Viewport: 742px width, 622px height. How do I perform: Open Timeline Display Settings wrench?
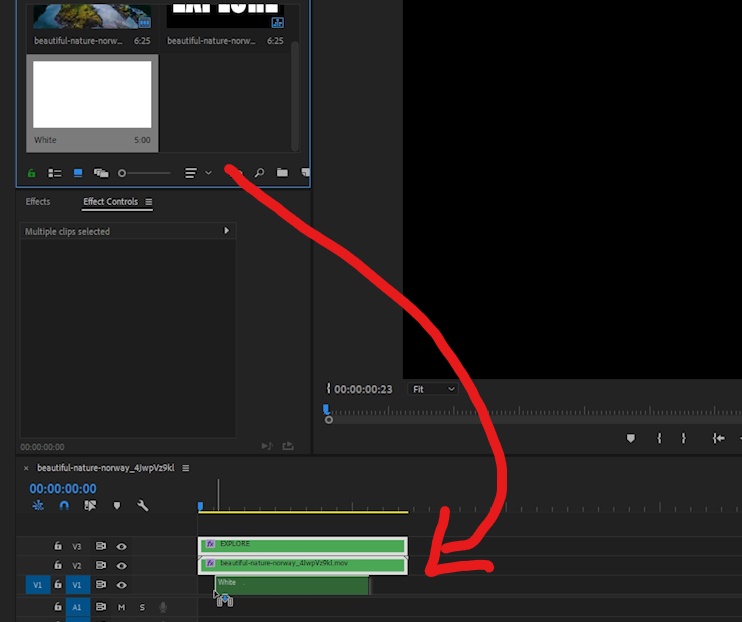(142, 506)
